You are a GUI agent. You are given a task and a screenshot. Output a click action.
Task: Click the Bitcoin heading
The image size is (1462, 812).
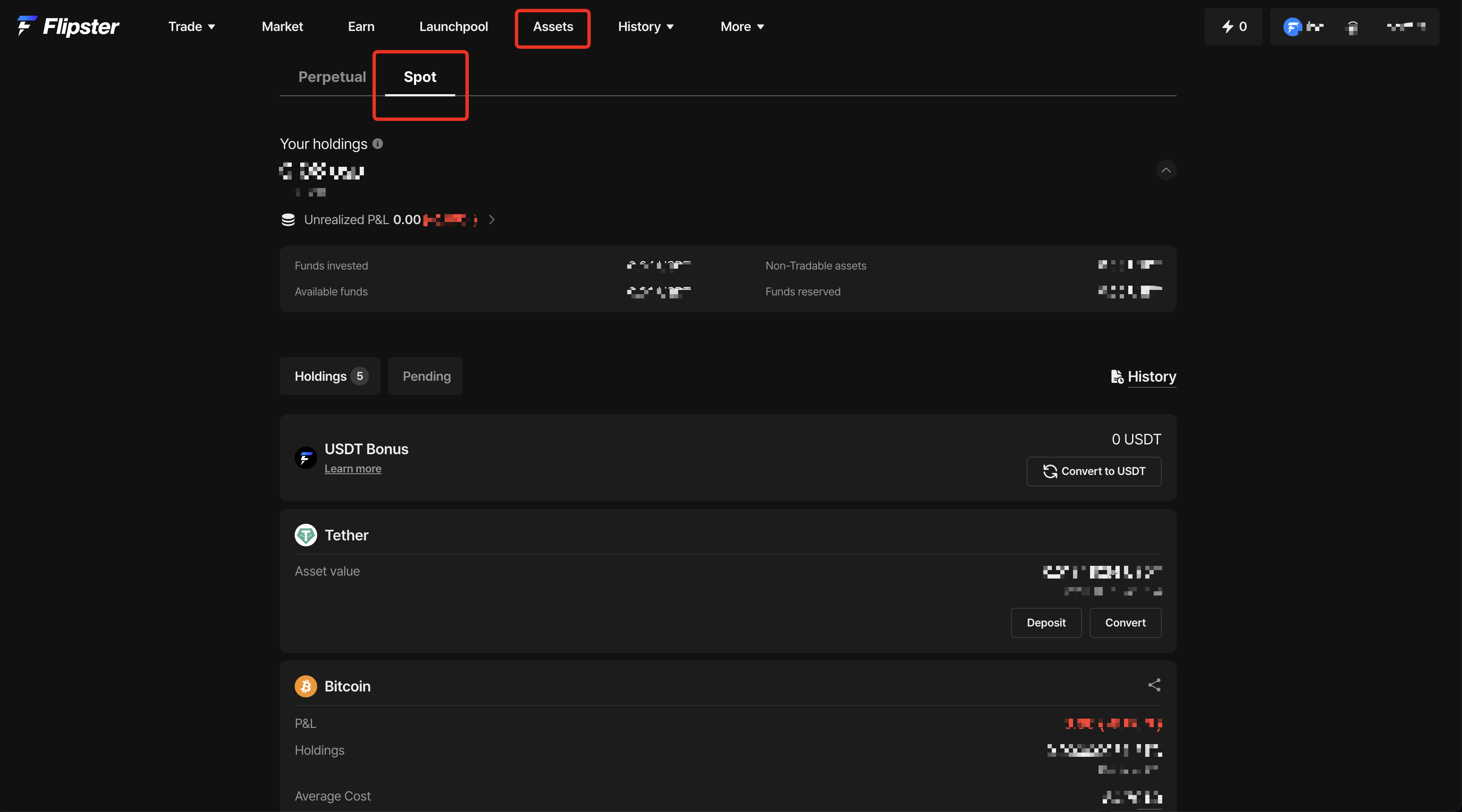347,686
